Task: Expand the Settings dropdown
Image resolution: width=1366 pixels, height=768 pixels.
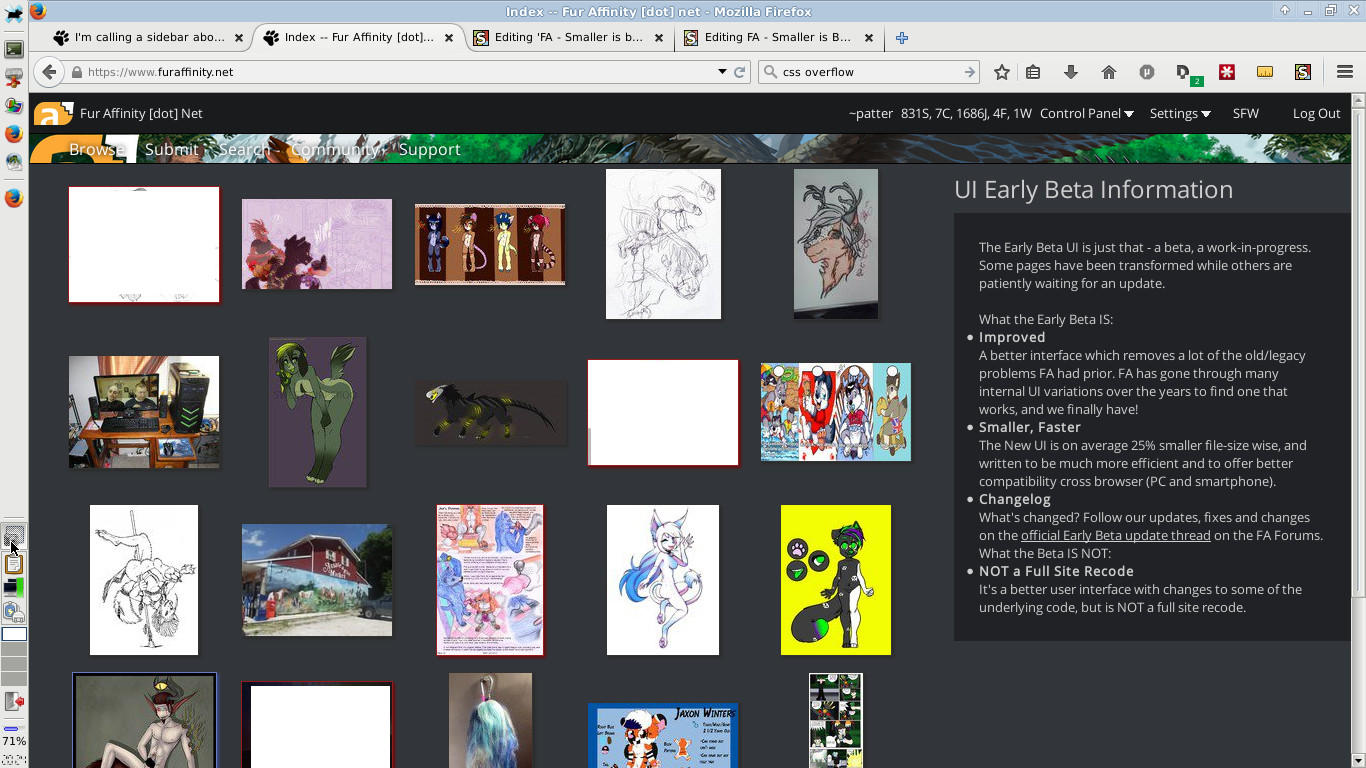Action: pos(1179,114)
